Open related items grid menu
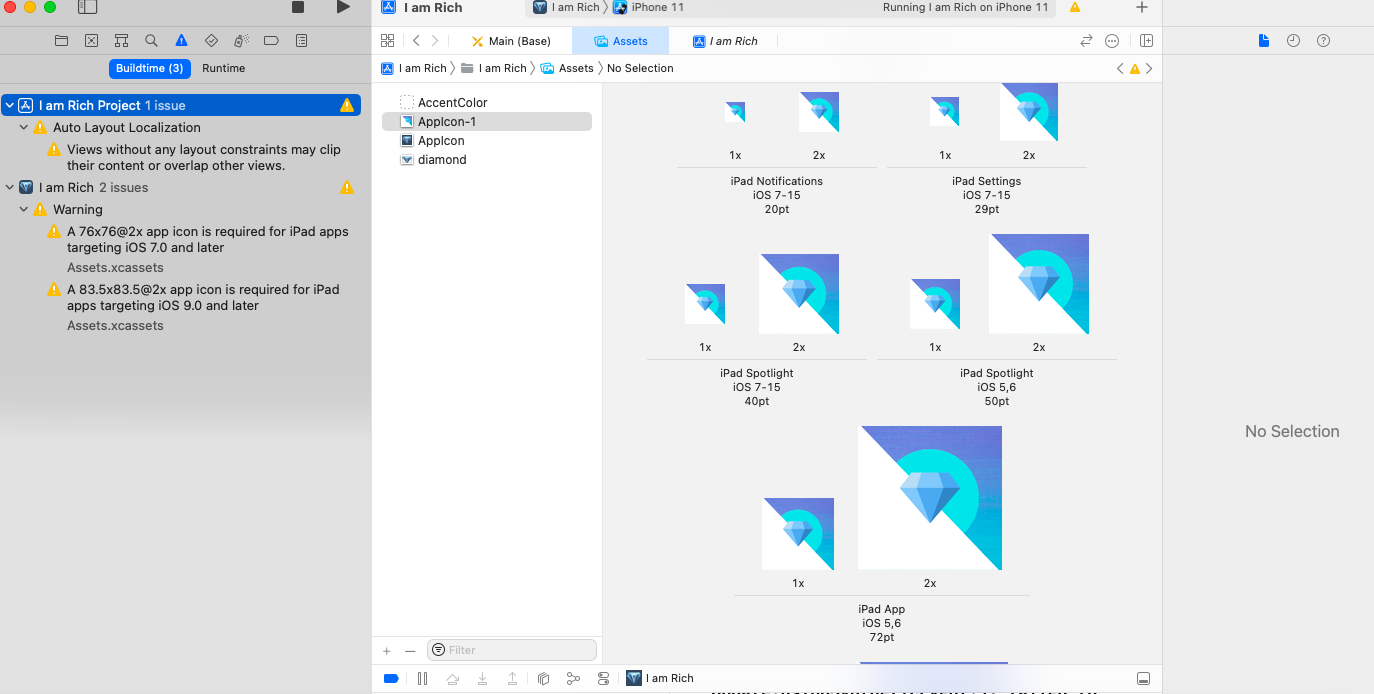This screenshot has height=694, width=1374. 388,41
